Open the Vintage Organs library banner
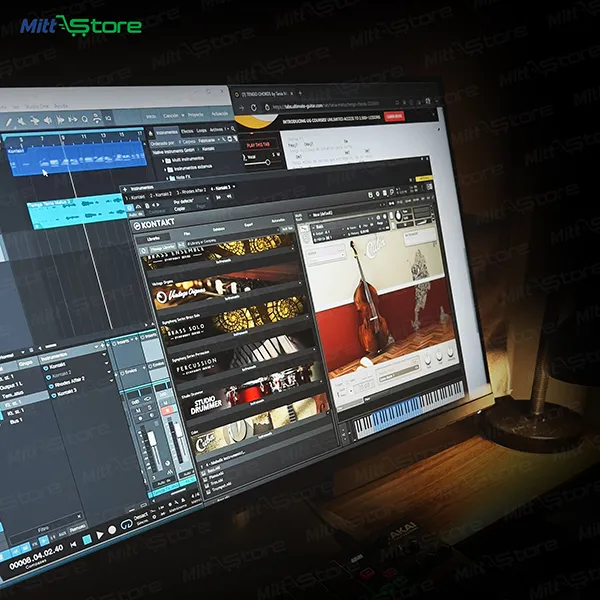600x600 pixels. click(228, 289)
